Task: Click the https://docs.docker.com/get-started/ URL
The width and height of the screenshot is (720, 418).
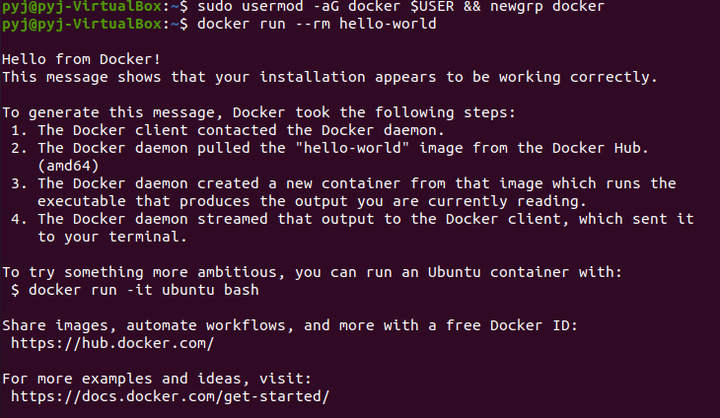Action: point(170,397)
